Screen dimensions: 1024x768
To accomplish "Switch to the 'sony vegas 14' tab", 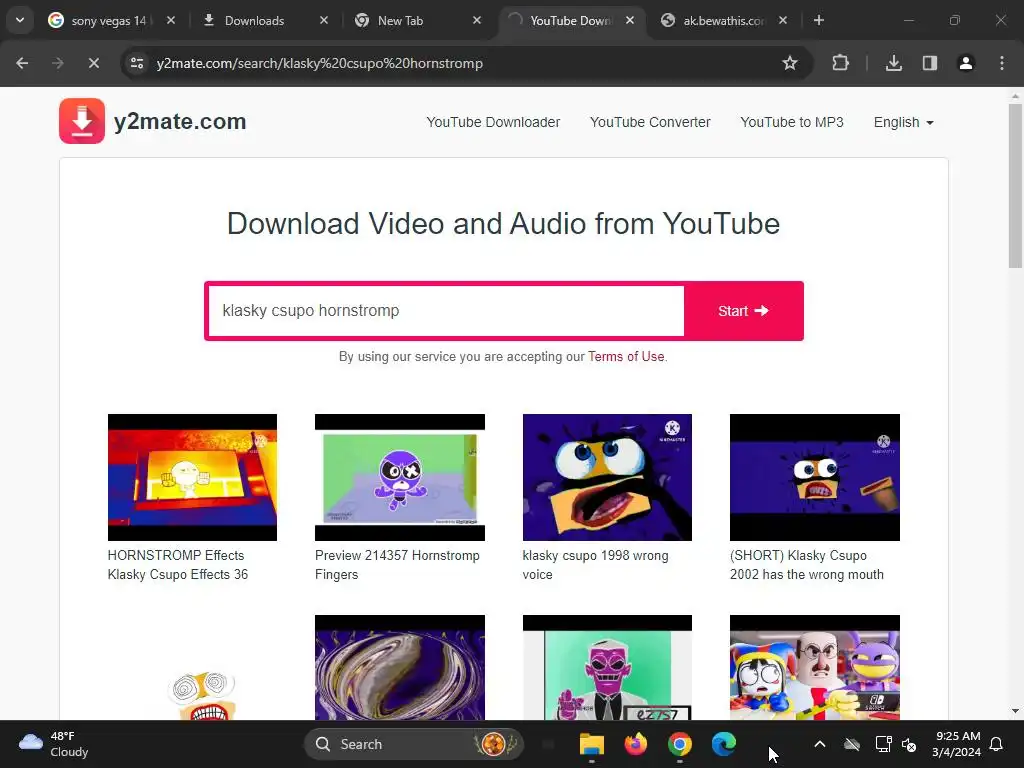I will pos(101,20).
